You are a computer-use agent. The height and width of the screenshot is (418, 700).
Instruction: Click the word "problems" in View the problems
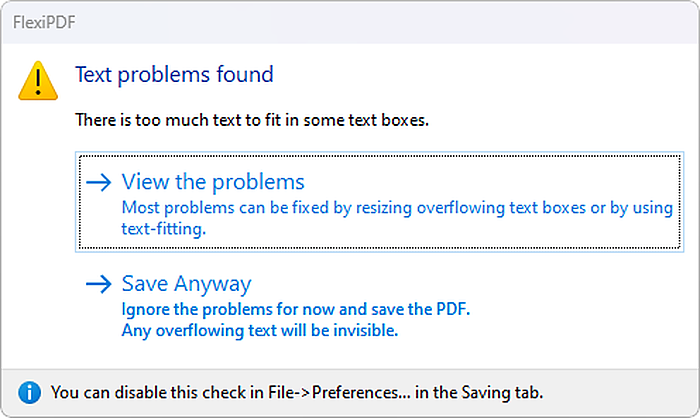(x=258, y=183)
